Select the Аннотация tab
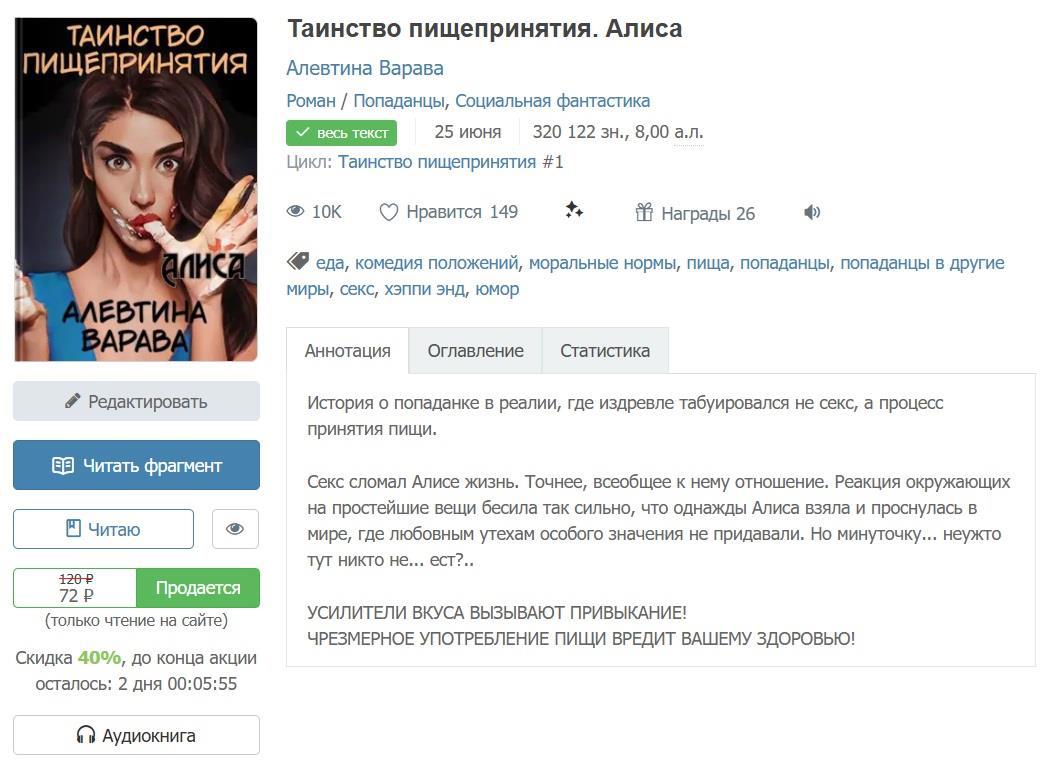This screenshot has height=763, width=1043. 347,351
